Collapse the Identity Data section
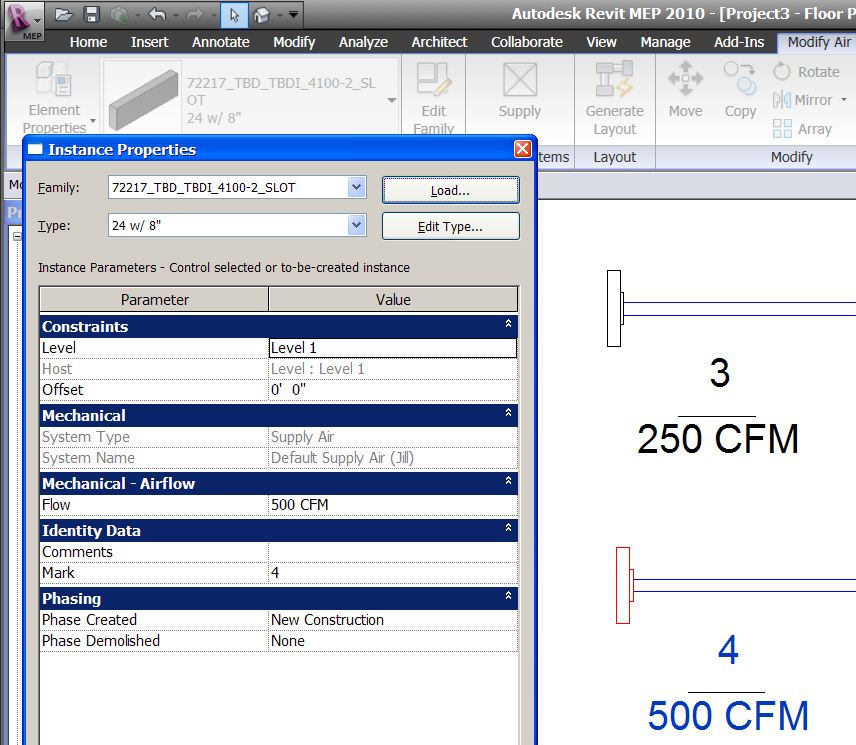 pyautogui.click(x=508, y=528)
